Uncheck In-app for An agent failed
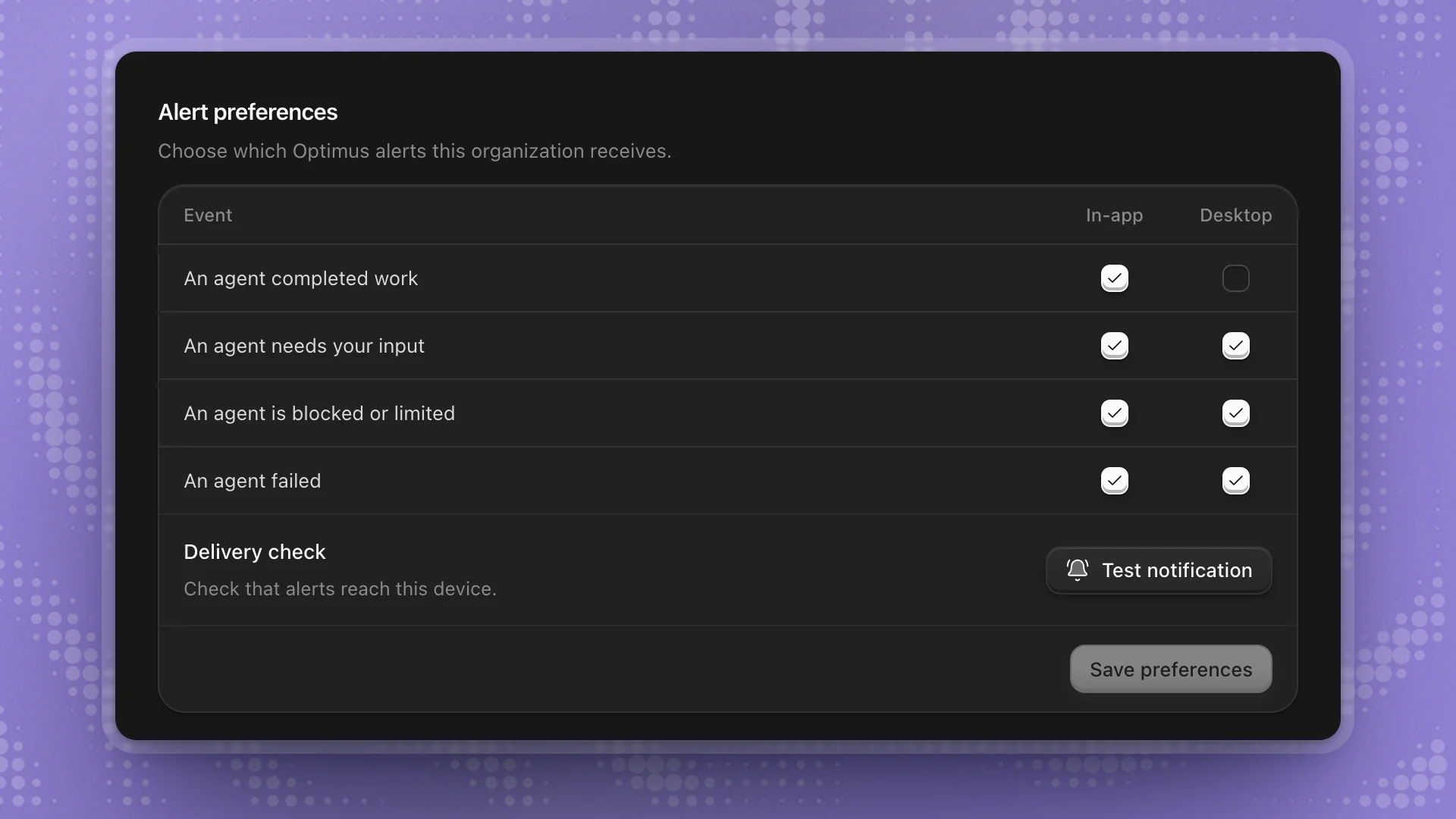Viewport: 1456px width, 819px height. coord(1114,481)
